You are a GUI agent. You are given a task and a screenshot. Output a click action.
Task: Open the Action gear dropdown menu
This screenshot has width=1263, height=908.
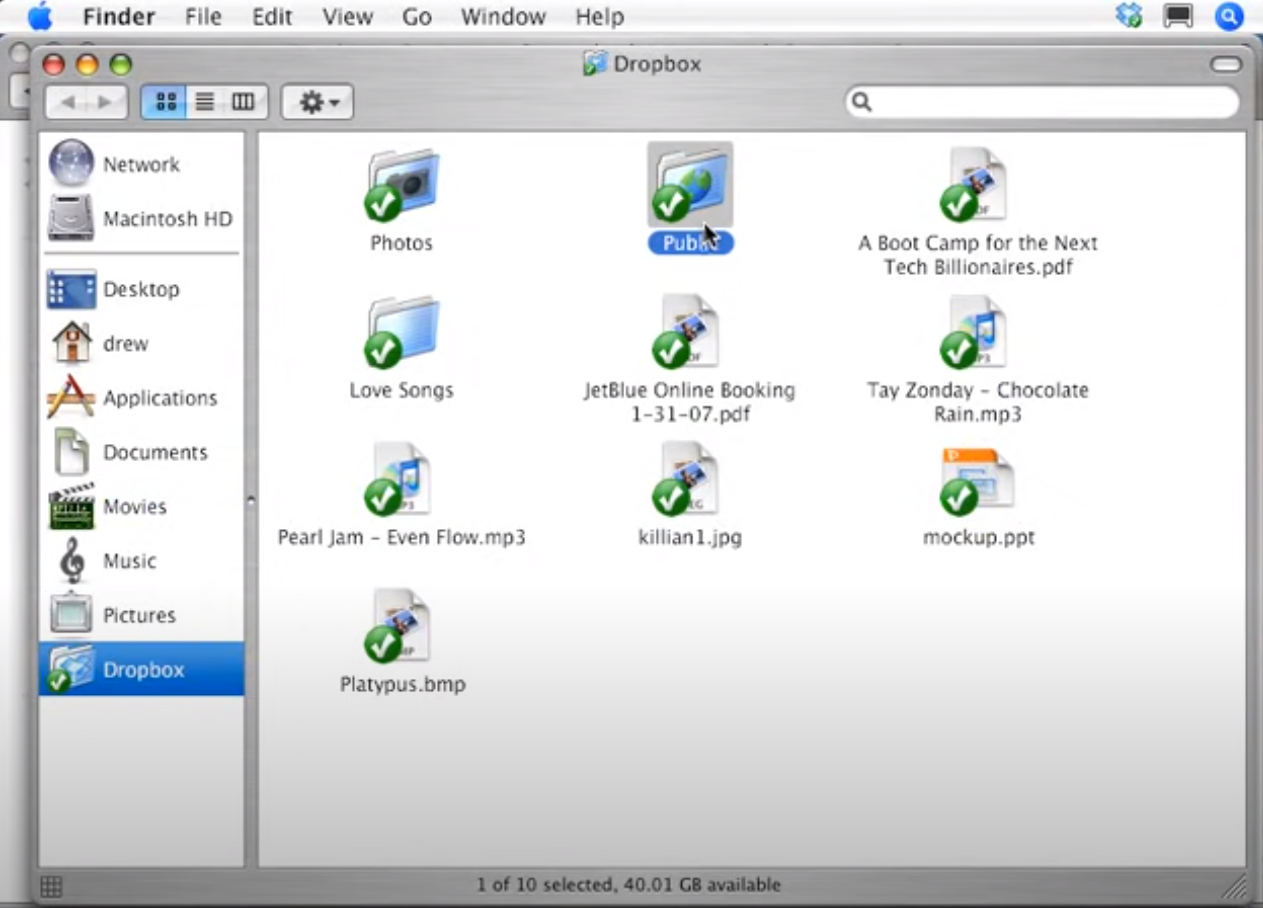pyautogui.click(x=318, y=101)
